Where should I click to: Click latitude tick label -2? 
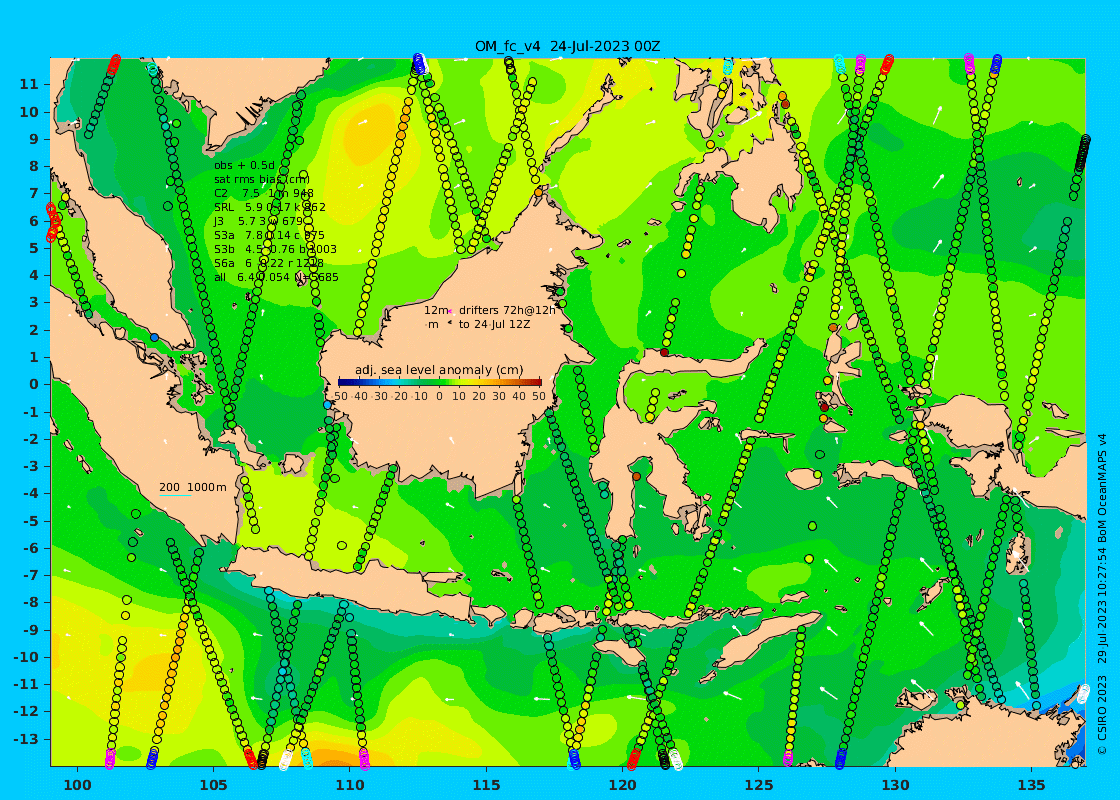tap(31, 439)
